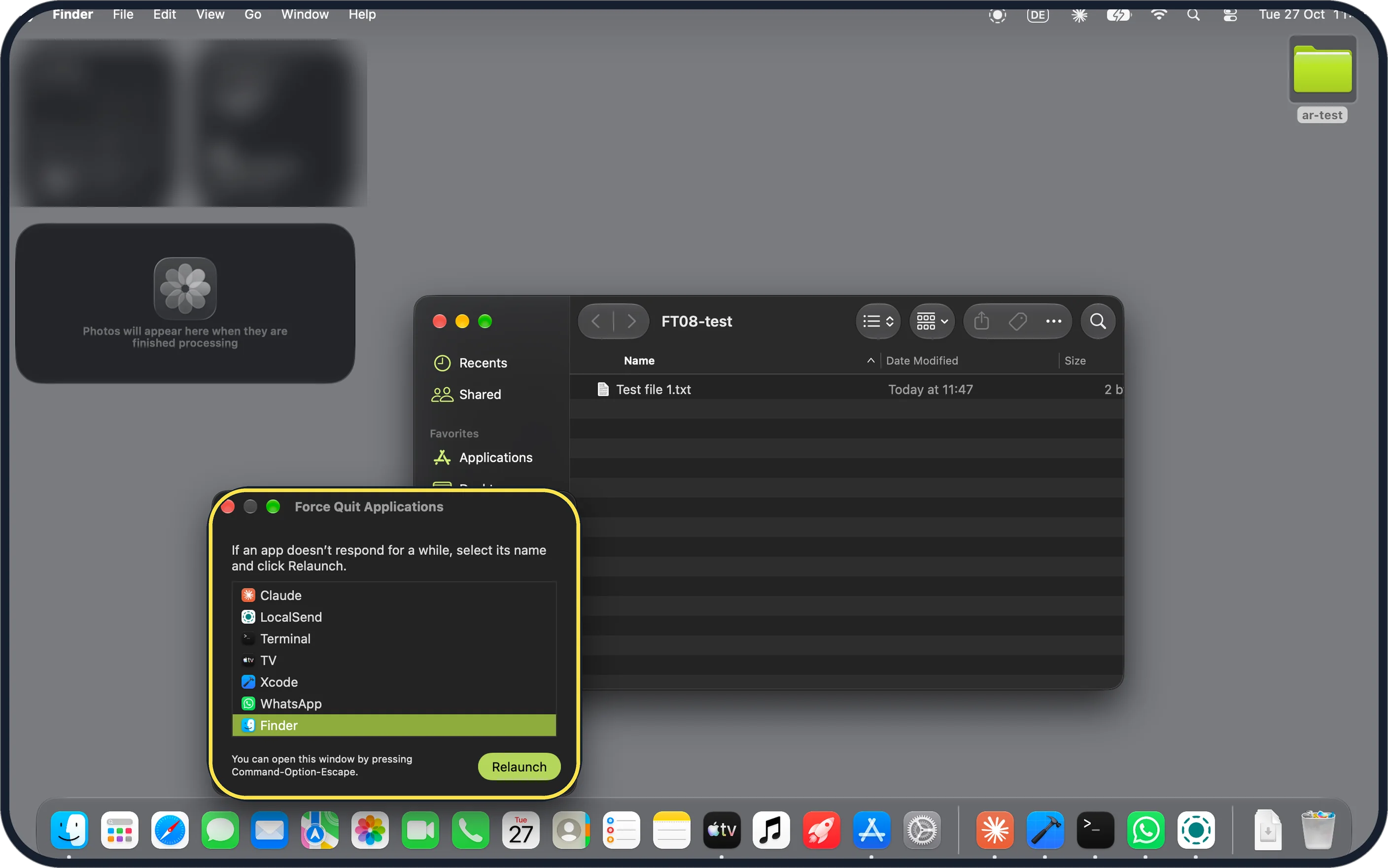1388x868 pixels.
Task: Sort by the Size column header
Action: tap(1075, 361)
